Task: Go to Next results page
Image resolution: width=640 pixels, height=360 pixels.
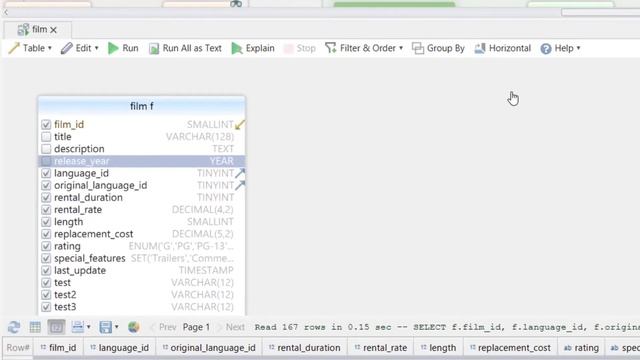Action: 231,327
